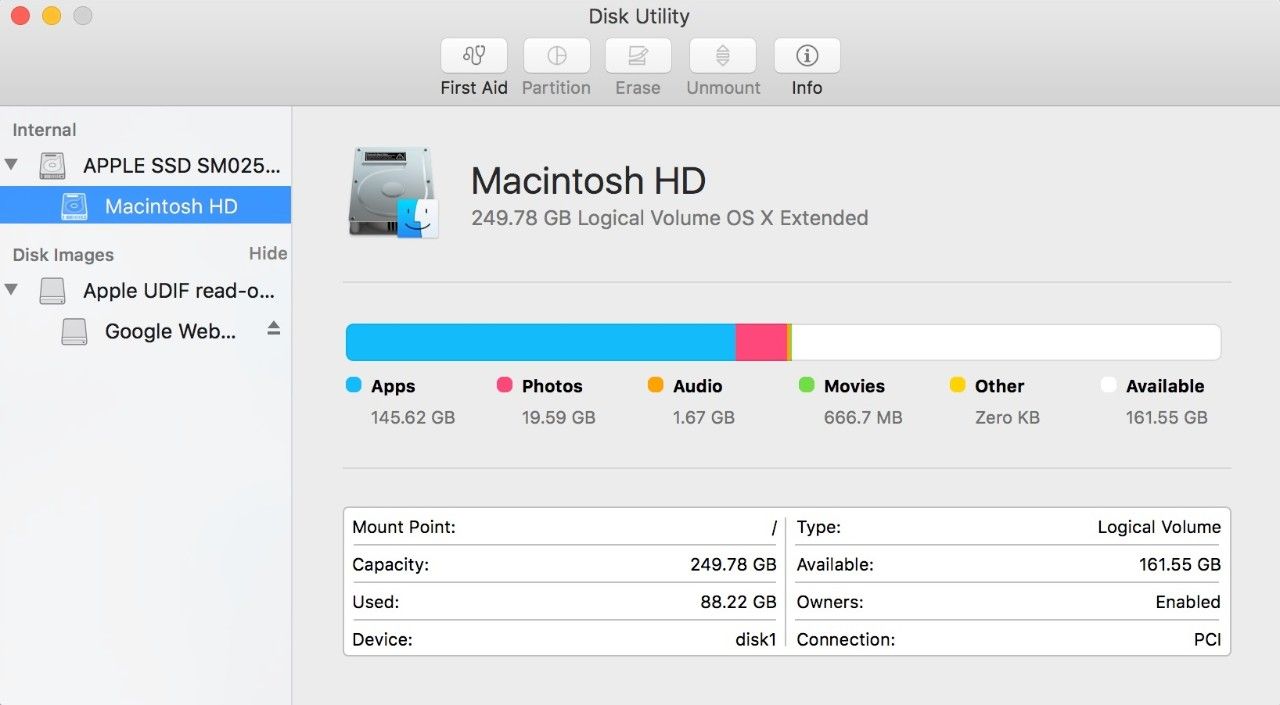Click the storage usage bar

pyautogui.click(x=782, y=341)
